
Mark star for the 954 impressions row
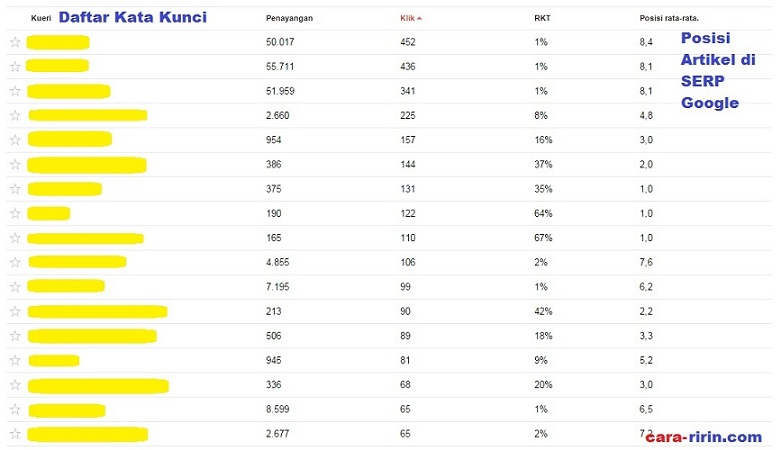[15, 140]
